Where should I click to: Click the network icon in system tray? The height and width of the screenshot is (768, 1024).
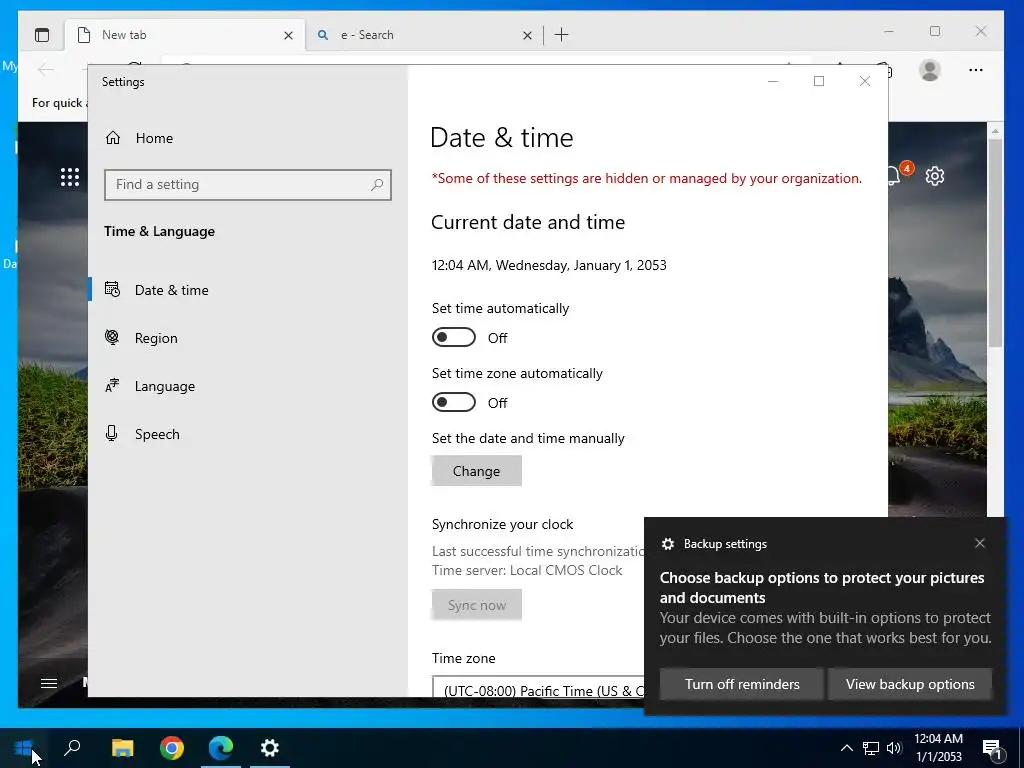(871, 748)
